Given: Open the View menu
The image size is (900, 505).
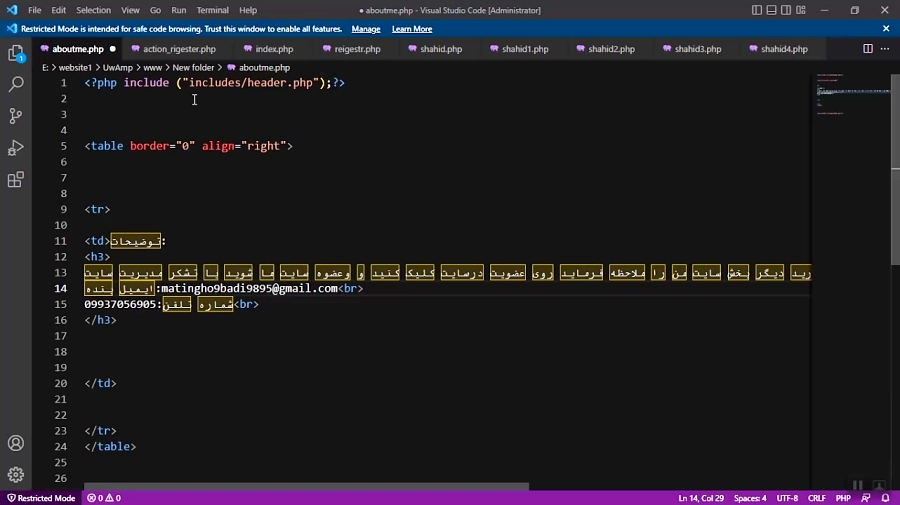Looking at the screenshot, I should point(130,10).
